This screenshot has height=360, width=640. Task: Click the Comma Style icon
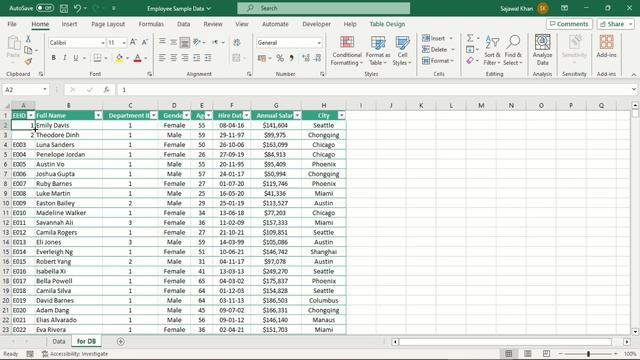click(291, 58)
